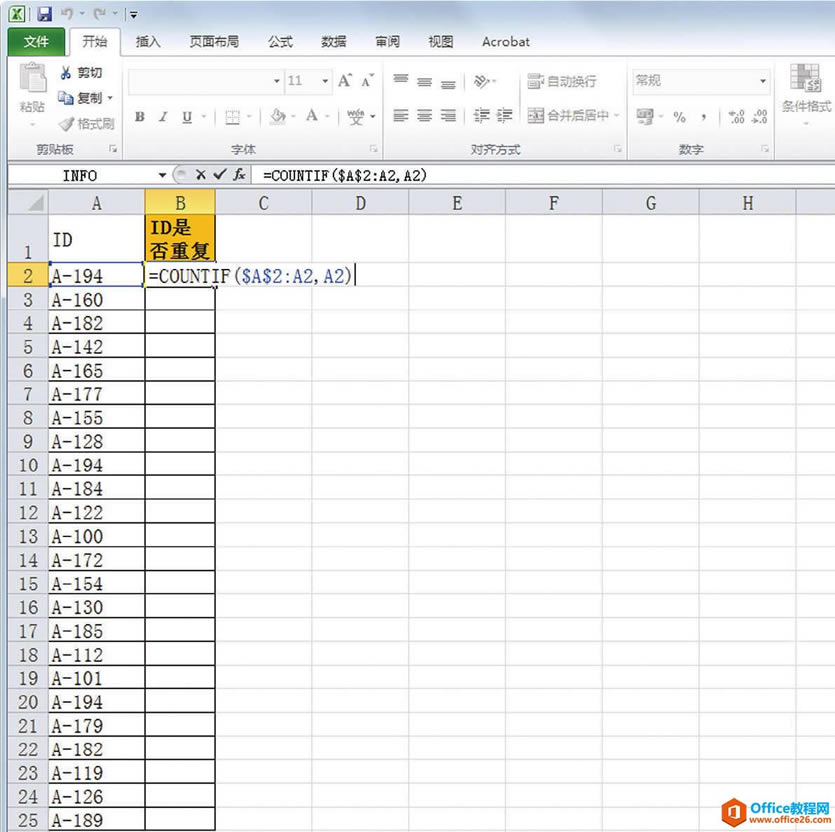Click the Save icon in quick access toolbar

45,14
